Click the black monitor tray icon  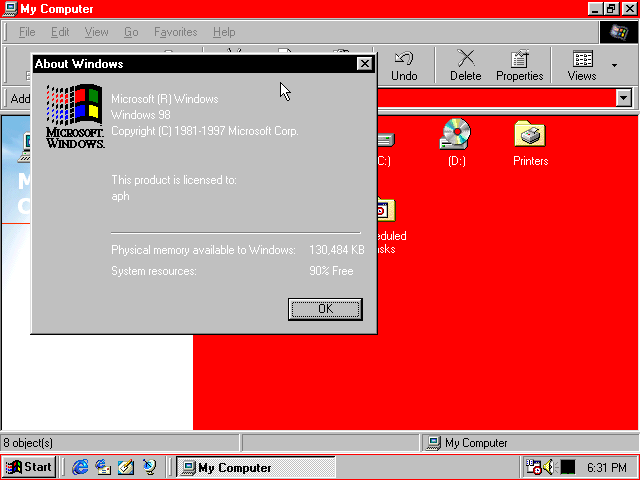pos(567,467)
